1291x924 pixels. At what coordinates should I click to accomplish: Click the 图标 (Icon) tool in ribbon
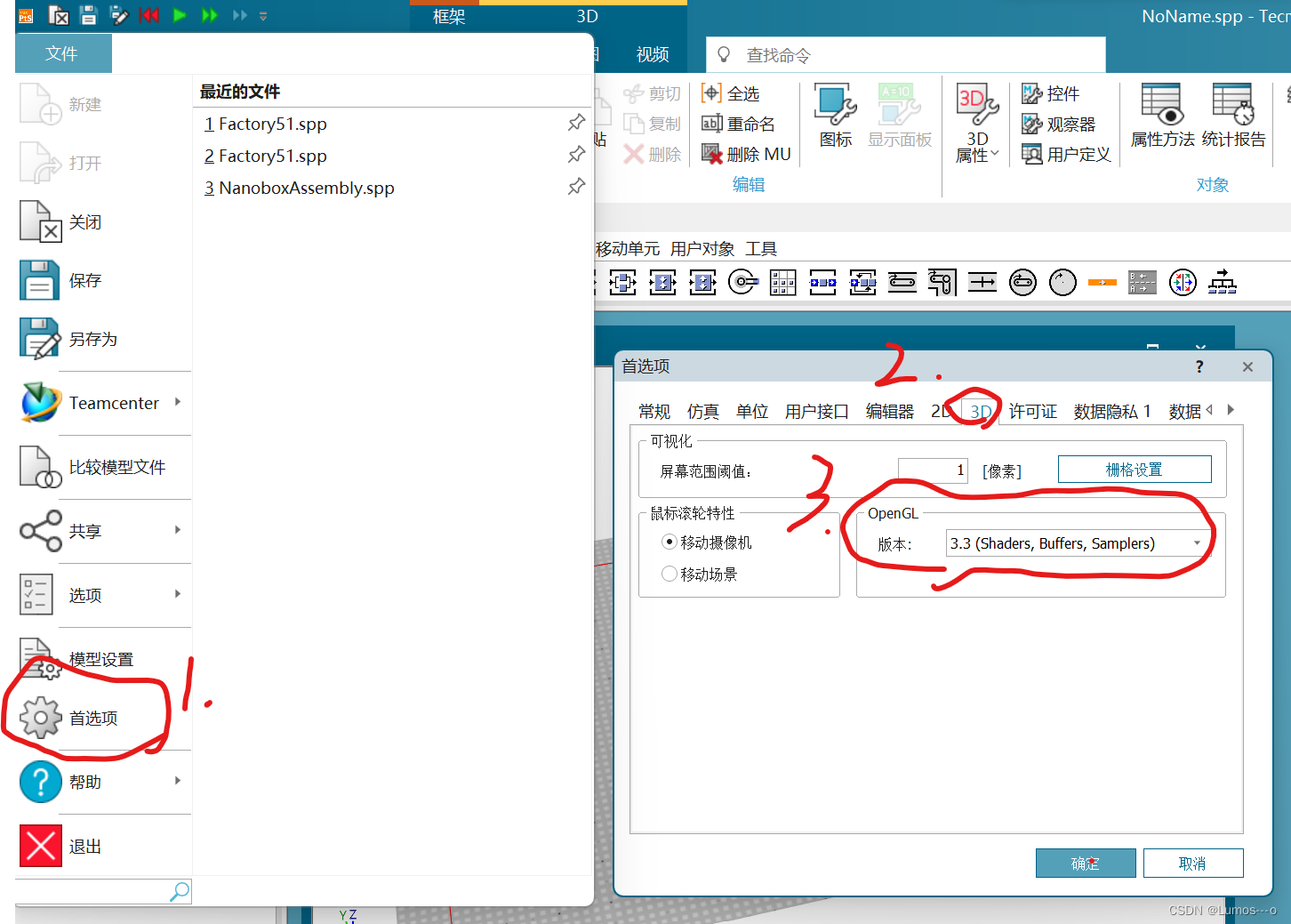pyautogui.click(x=834, y=116)
